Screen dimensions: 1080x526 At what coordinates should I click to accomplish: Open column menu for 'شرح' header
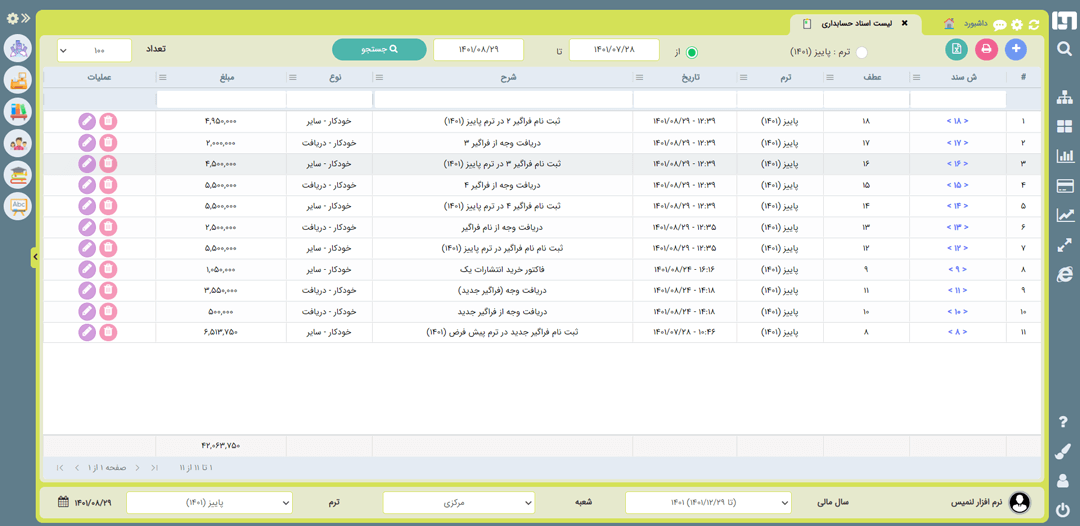click(x=379, y=77)
